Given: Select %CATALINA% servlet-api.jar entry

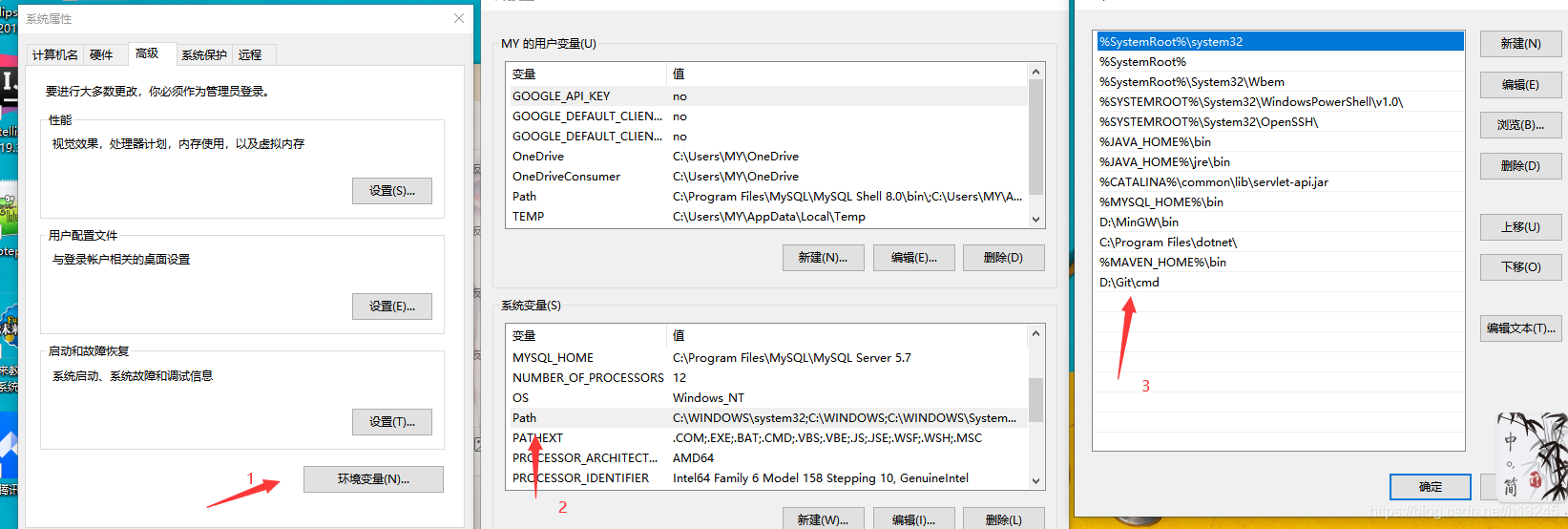Looking at the screenshot, I should pos(1279,182).
